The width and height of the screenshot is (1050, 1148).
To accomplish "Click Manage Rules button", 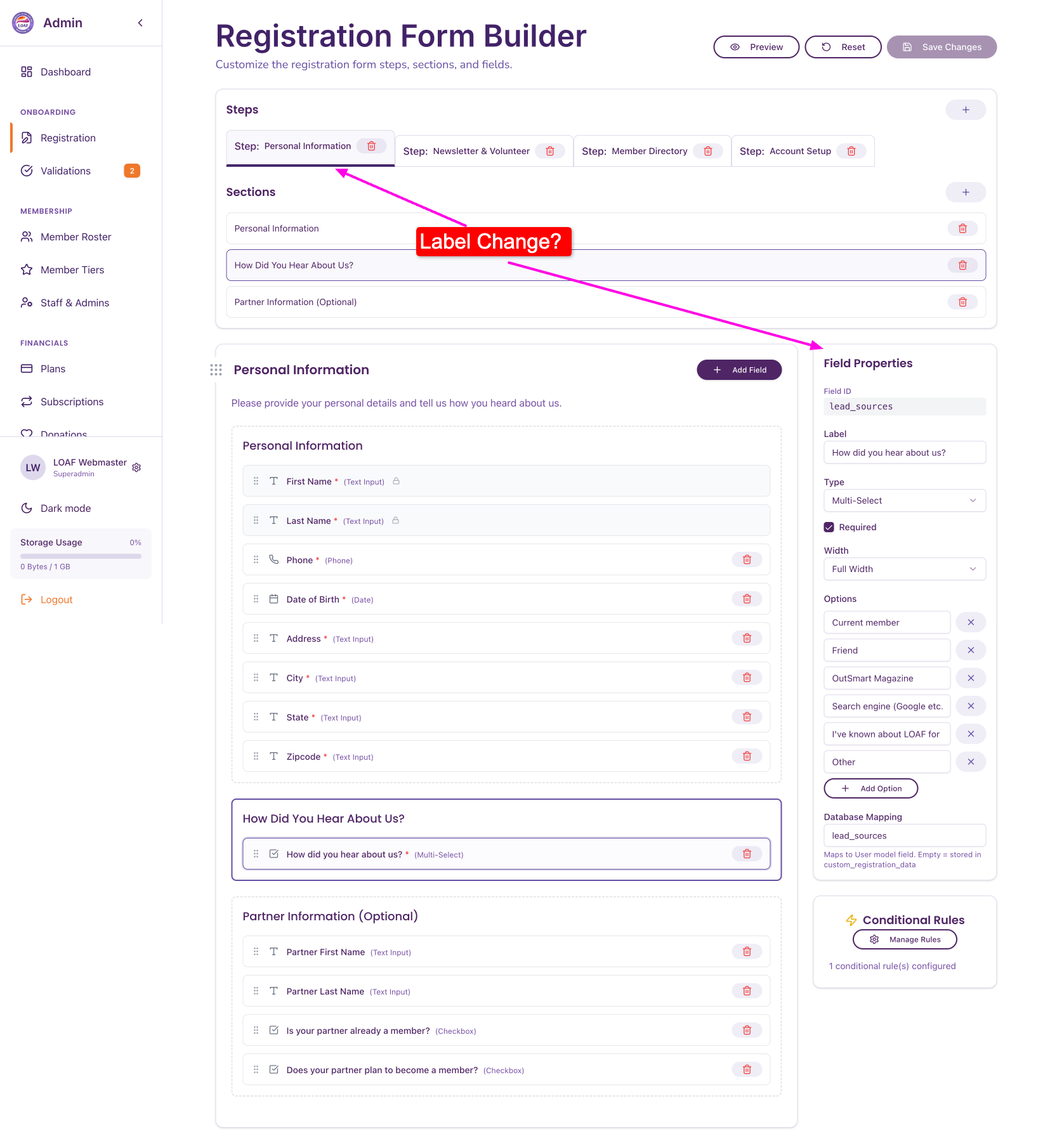I will pyautogui.click(x=904, y=939).
